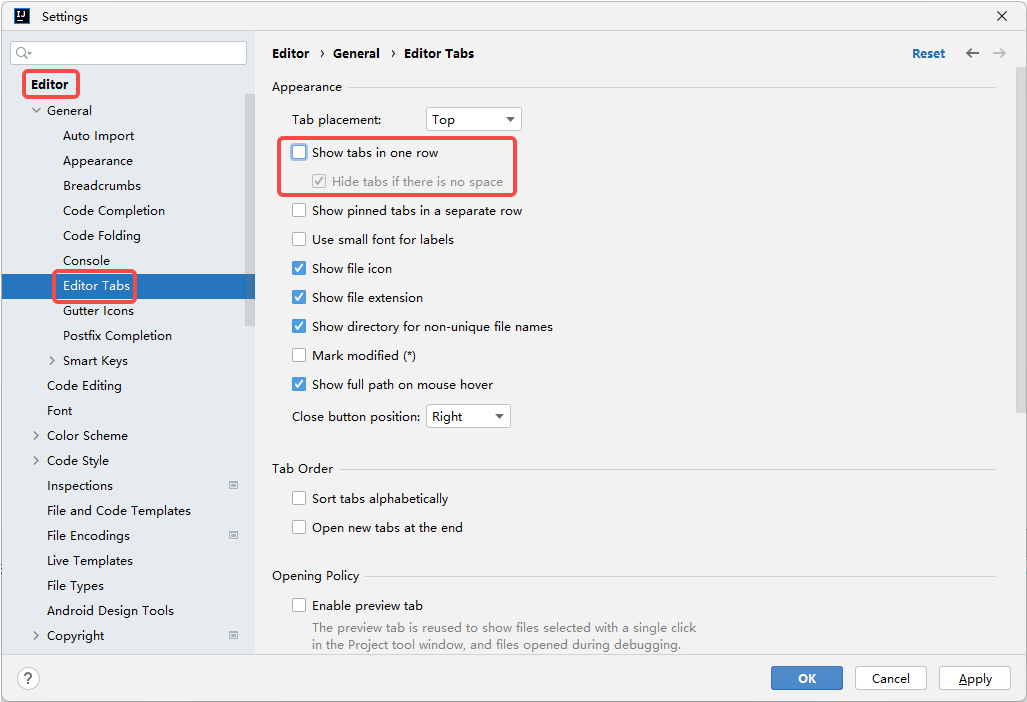The height and width of the screenshot is (702, 1027).
Task: Collapse the General tree node
Action: 36,111
